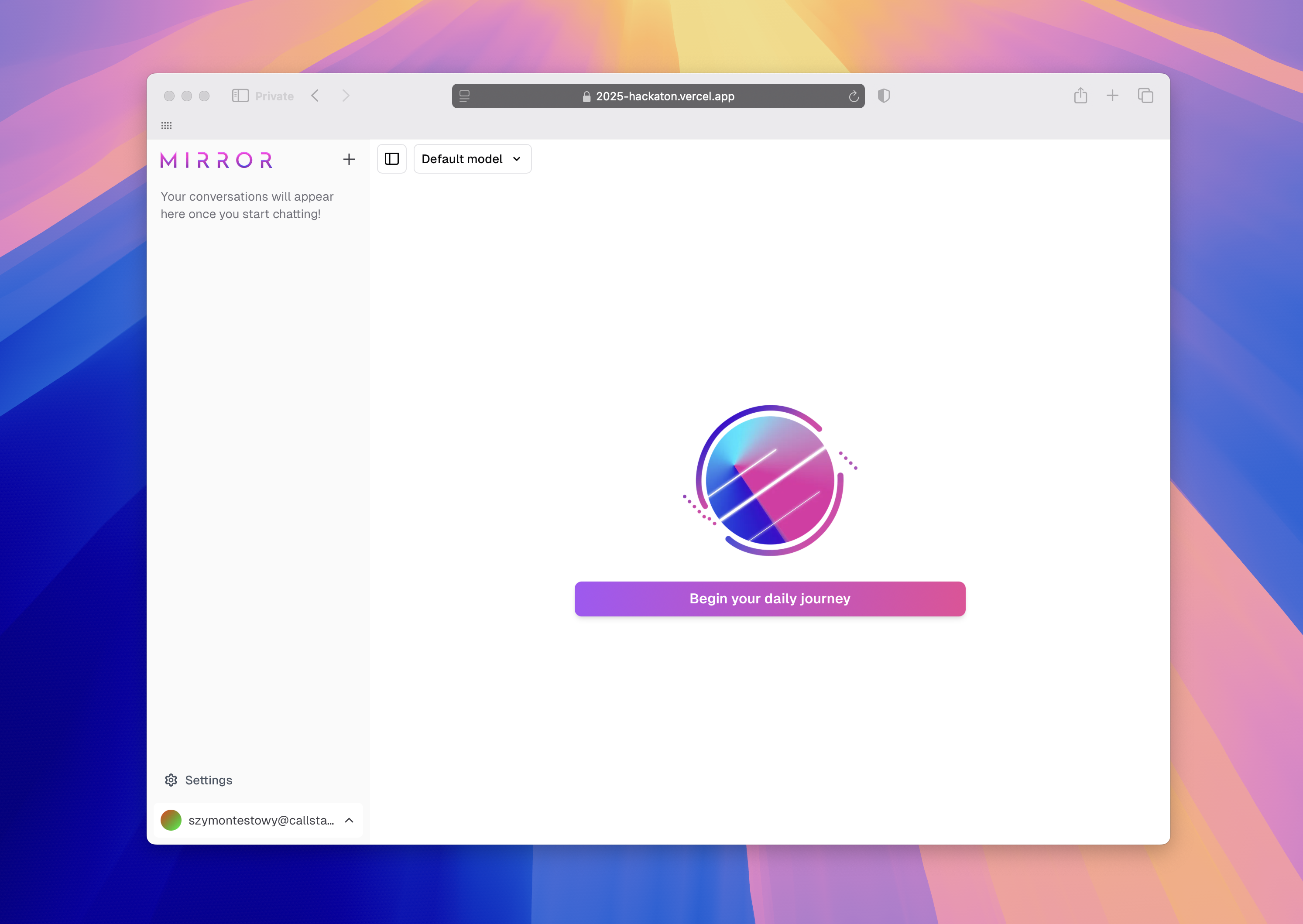Click the MIRROR logo
The height and width of the screenshot is (924, 1303).
point(216,160)
